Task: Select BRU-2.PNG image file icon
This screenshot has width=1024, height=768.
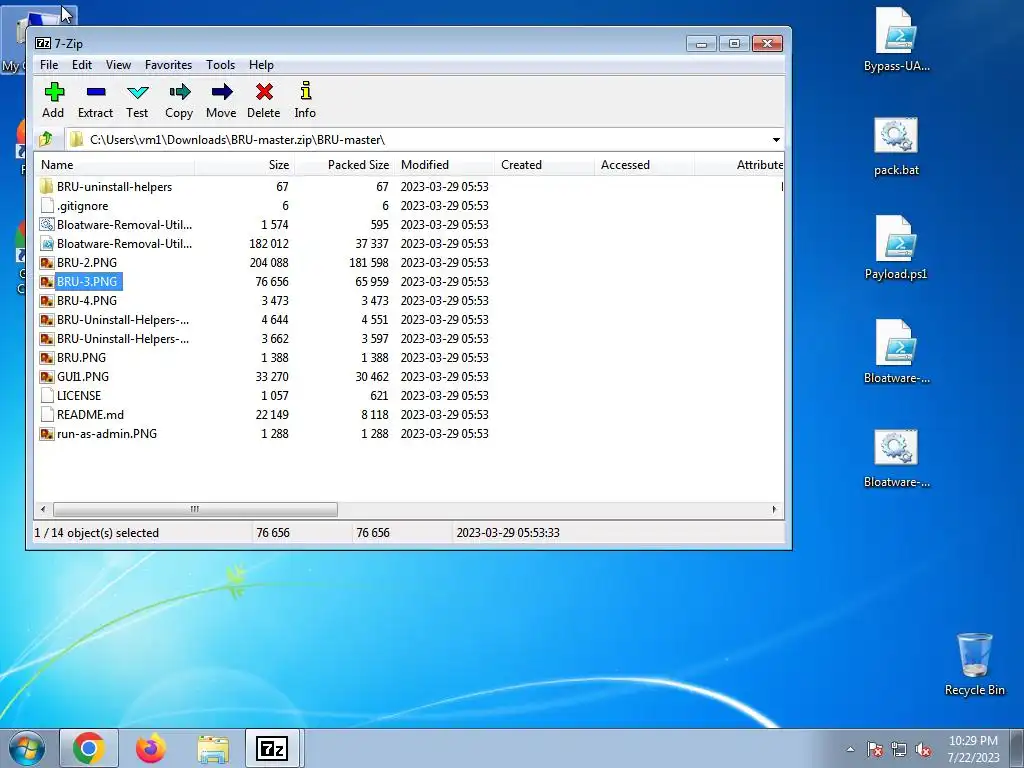Action: [x=46, y=263]
